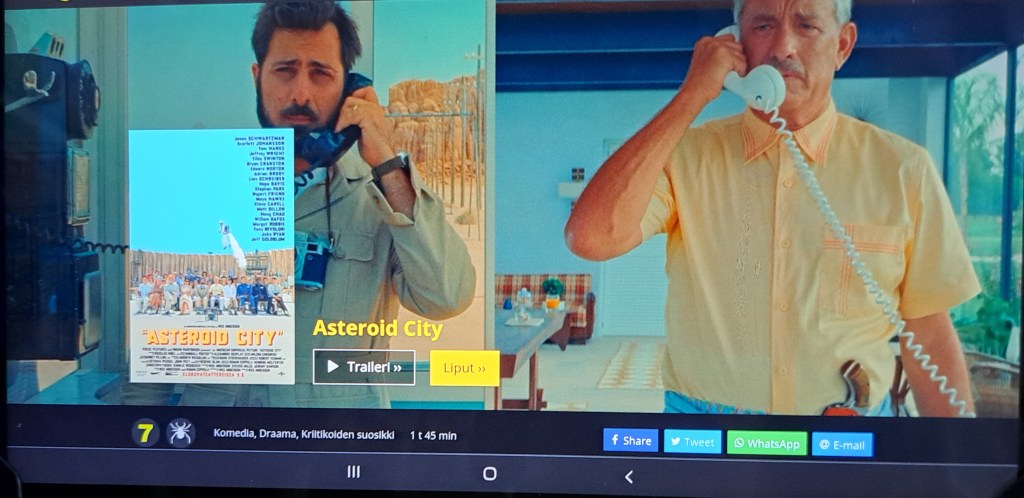Screen dimensions: 1024x498
Task: Send the movie by E-mail
Action: click(x=842, y=445)
